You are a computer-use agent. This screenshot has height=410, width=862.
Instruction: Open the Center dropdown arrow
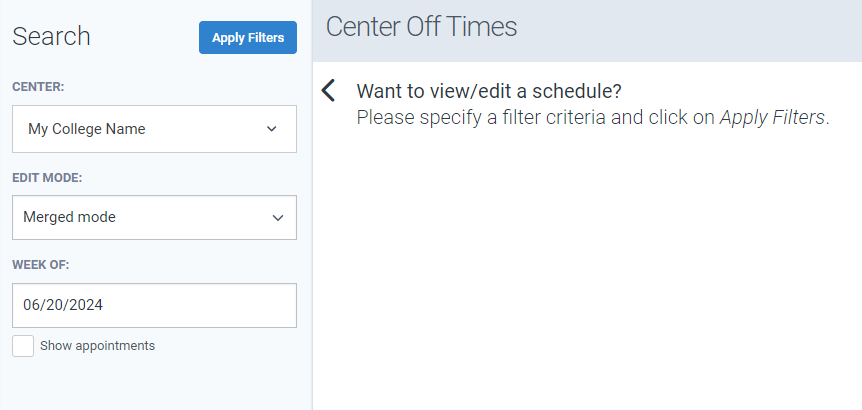(272, 129)
